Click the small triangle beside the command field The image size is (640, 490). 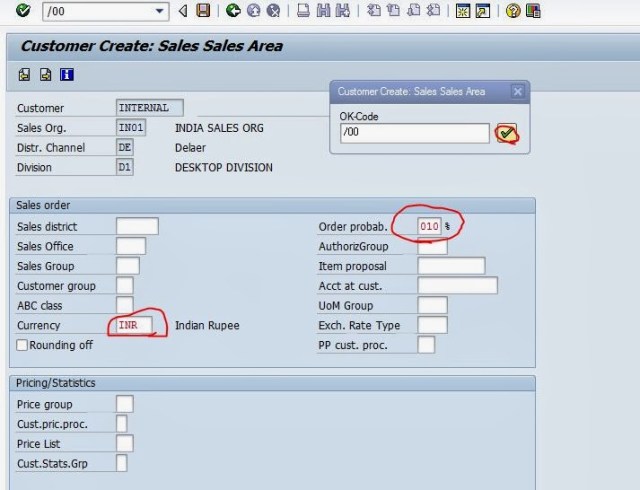[x=183, y=11]
